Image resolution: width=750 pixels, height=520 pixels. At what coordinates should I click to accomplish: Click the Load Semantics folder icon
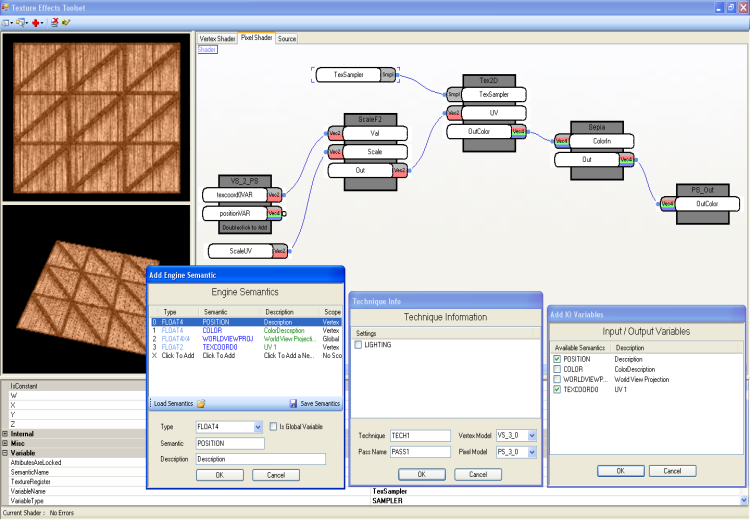200,403
